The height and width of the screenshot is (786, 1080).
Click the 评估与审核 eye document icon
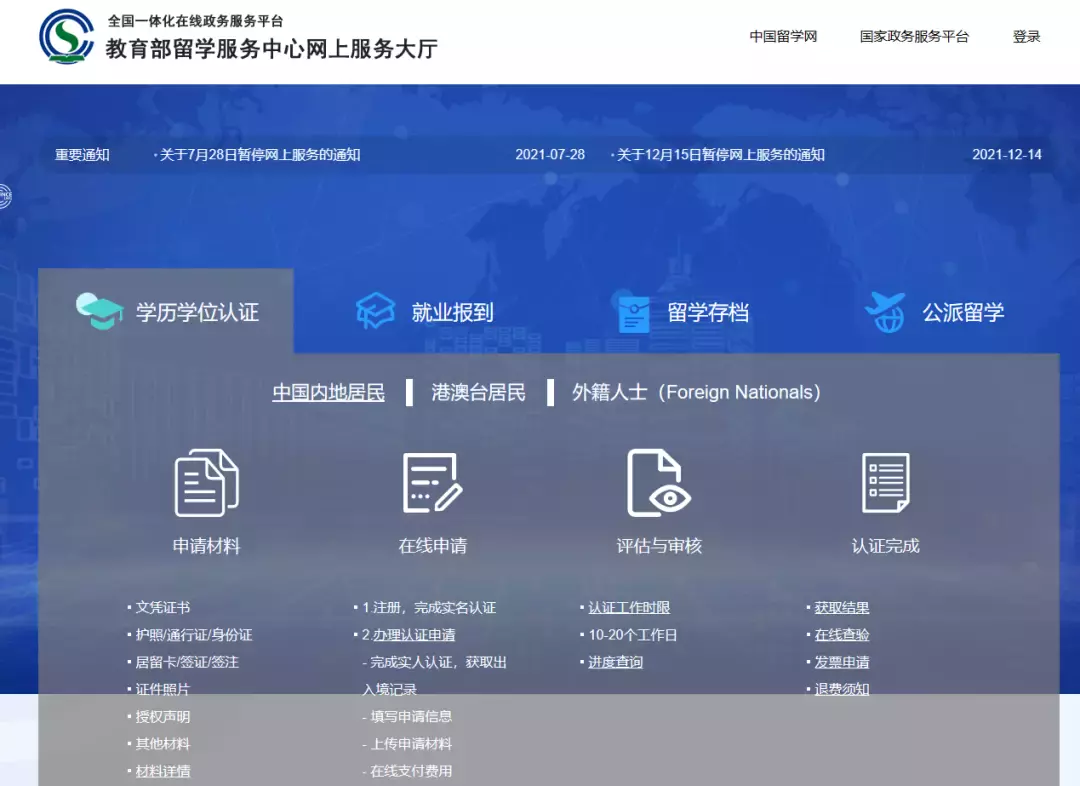coord(659,483)
